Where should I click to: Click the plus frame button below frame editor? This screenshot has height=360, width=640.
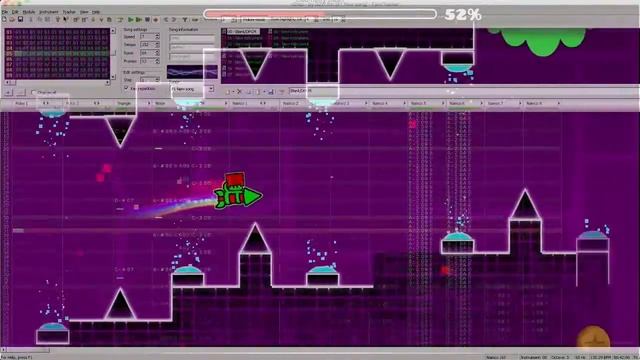click(x=9, y=93)
